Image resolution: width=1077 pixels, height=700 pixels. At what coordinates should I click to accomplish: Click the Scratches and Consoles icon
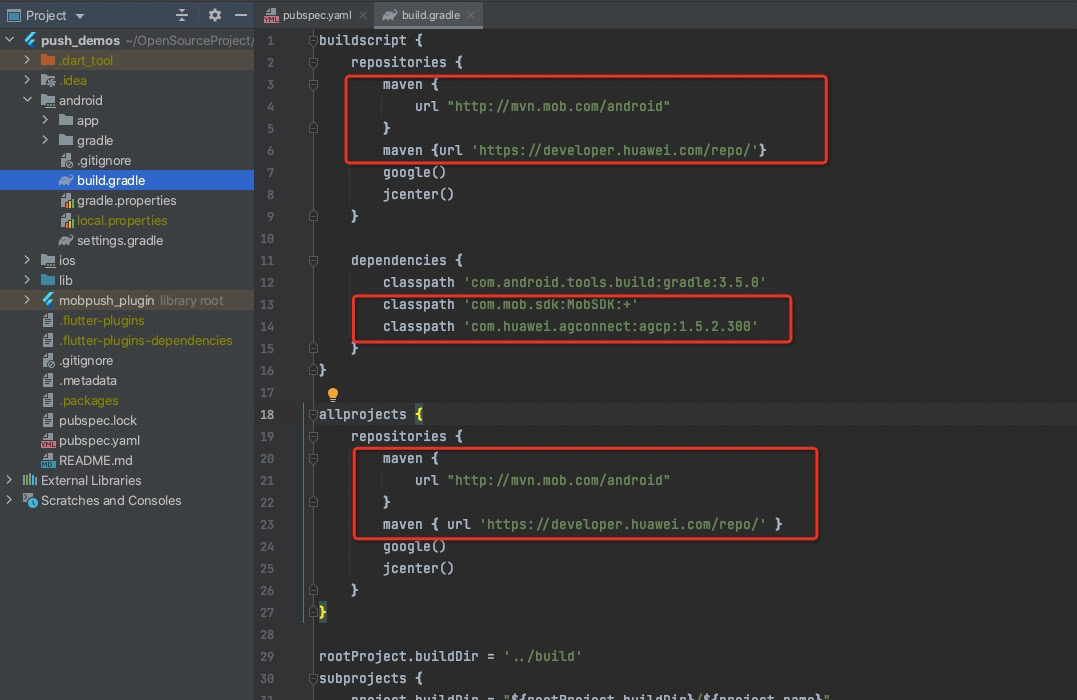point(30,500)
